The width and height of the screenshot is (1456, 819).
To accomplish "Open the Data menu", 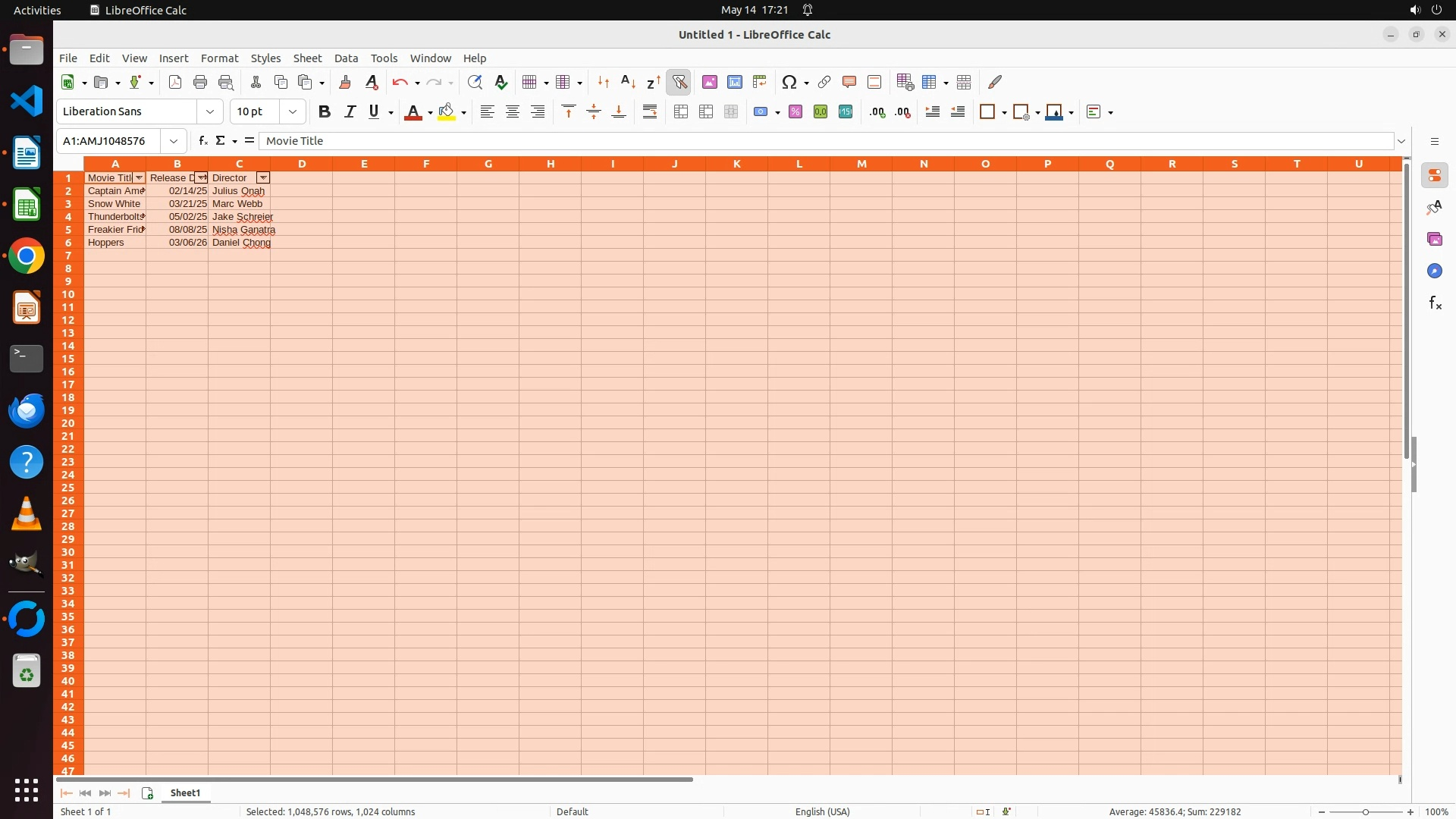I will coord(346,58).
